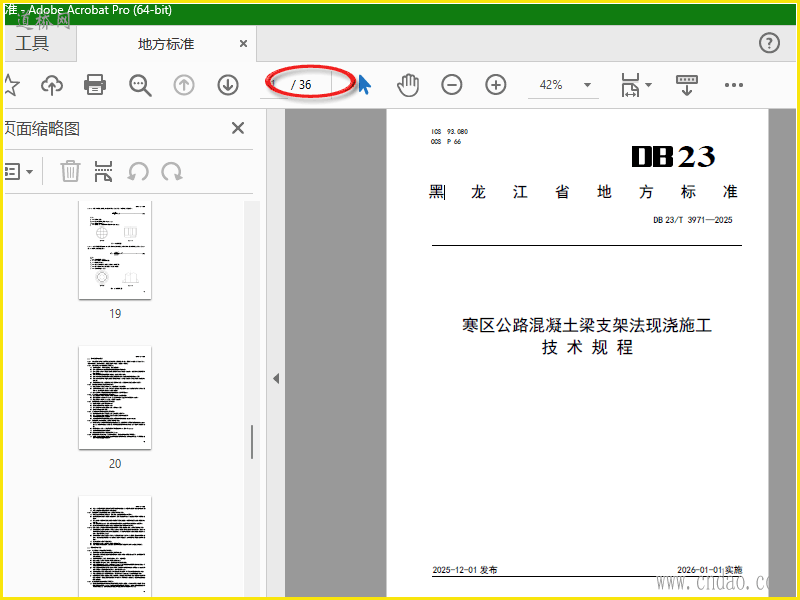Rotate pages counterclockwise
The width and height of the screenshot is (800, 600).
(x=138, y=171)
